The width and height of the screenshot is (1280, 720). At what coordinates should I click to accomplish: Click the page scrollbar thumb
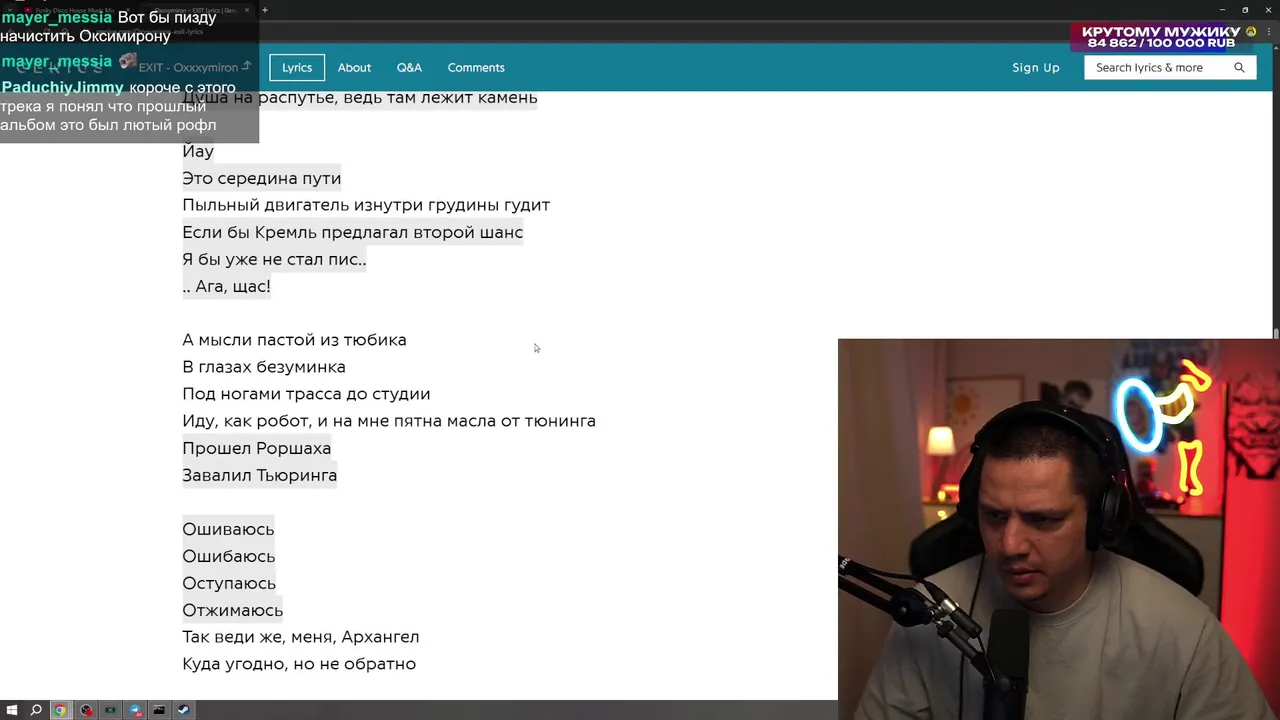[1275, 334]
